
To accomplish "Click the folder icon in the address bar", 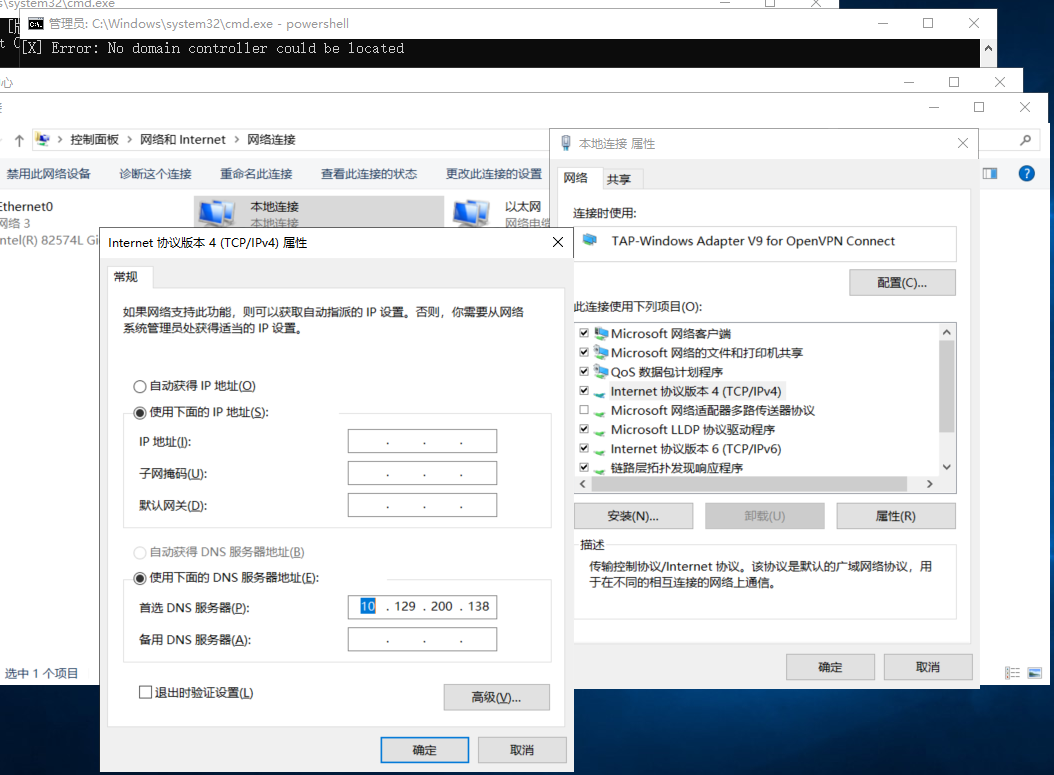I will click(42, 139).
